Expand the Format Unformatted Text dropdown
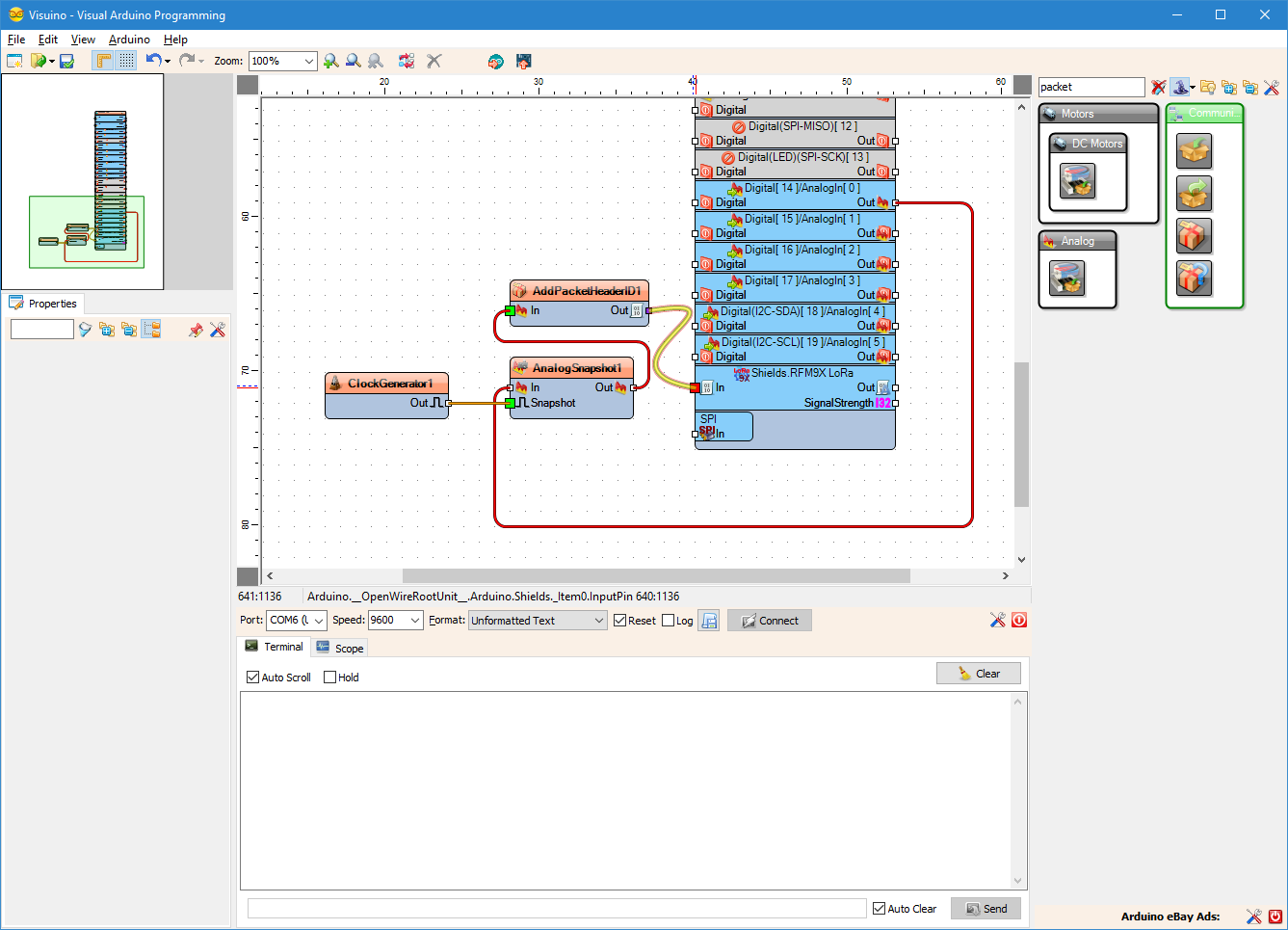This screenshot has width=1288, height=930. click(x=538, y=620)
